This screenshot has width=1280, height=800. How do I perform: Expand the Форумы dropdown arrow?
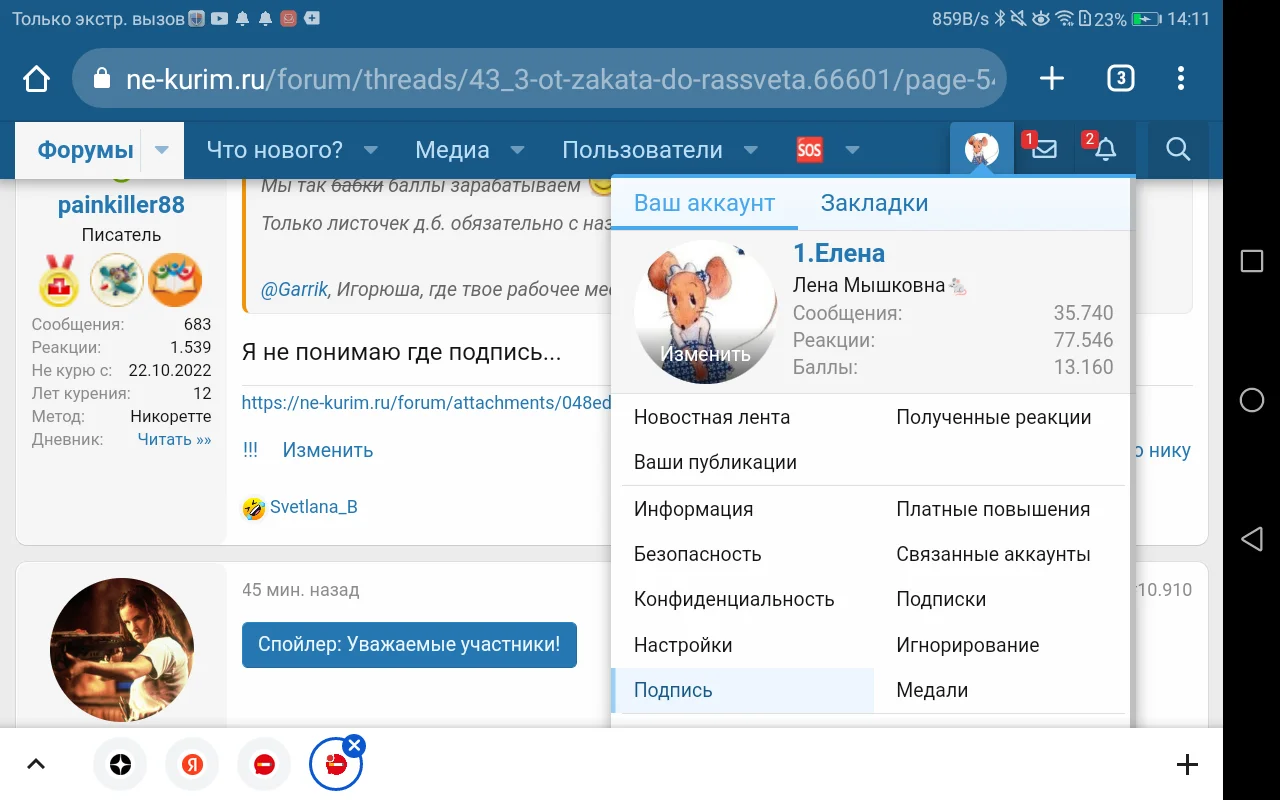[x=162, y=150]
